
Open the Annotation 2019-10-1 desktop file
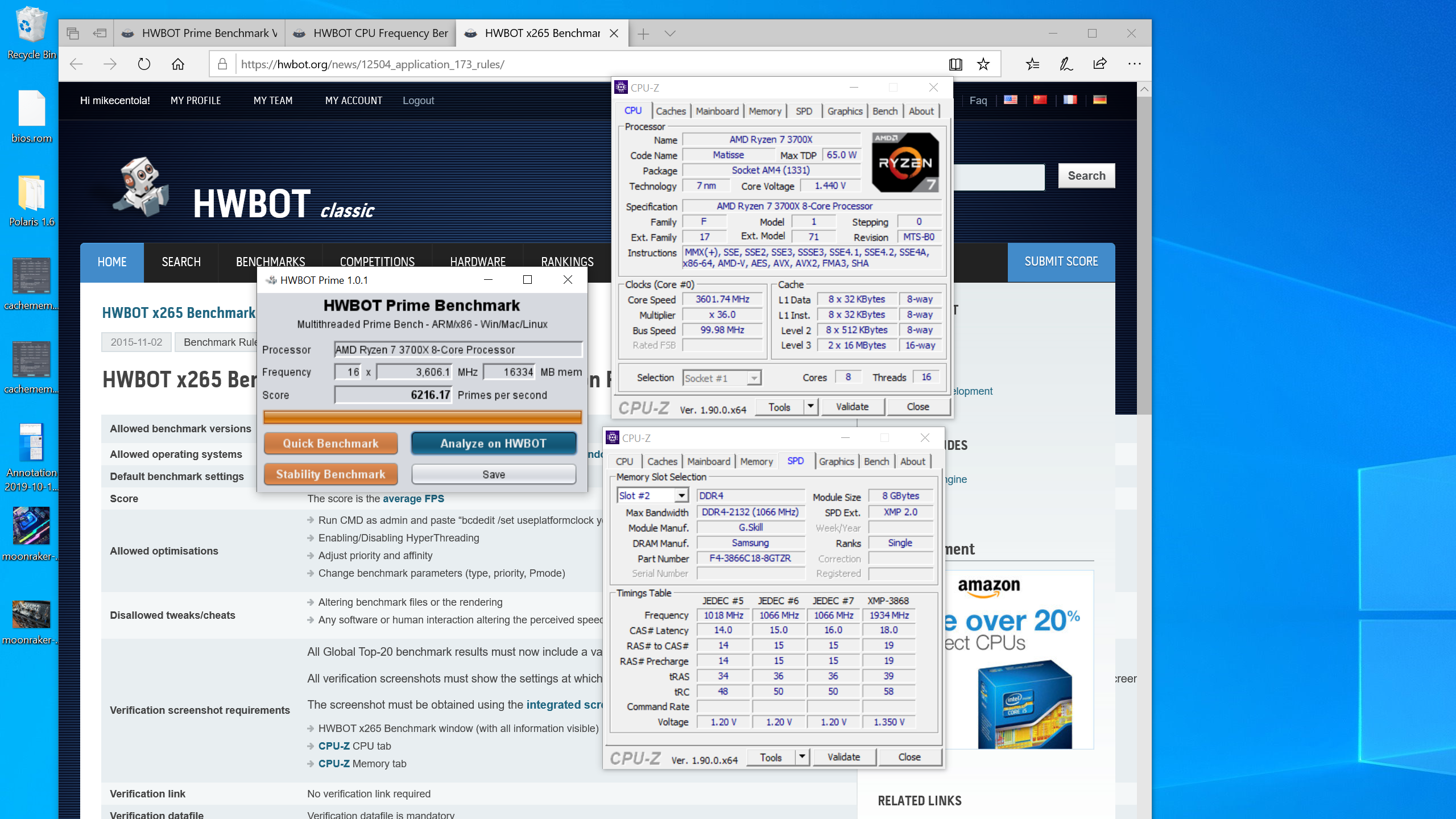point(31,458)
